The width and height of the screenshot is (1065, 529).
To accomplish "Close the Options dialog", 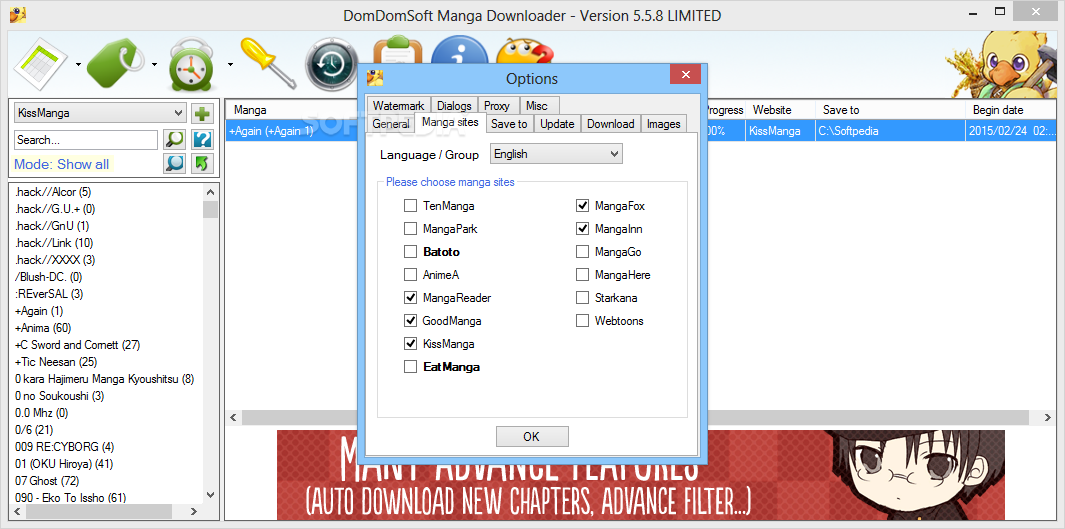I will coord(685,74).
